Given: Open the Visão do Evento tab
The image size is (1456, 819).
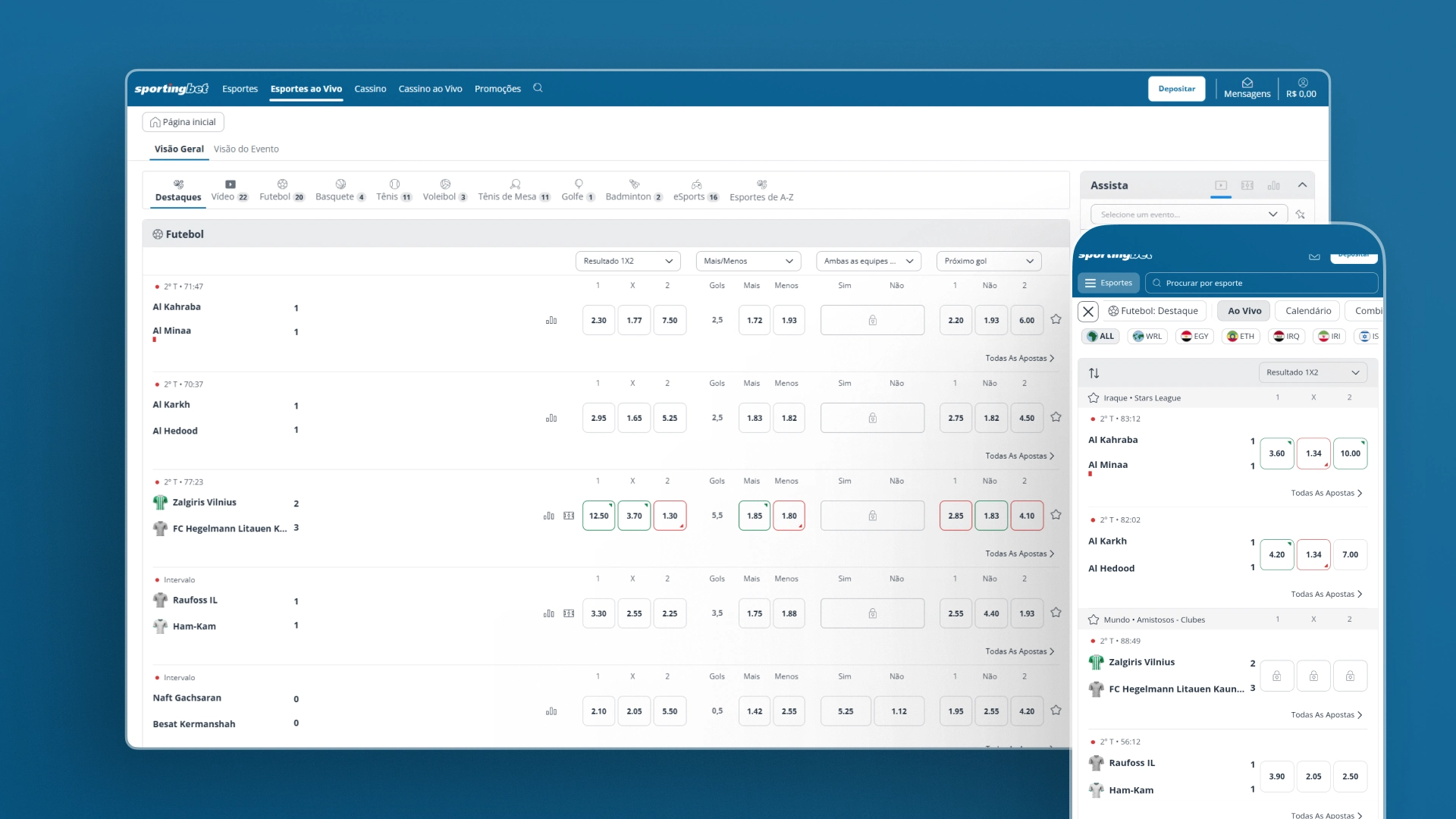Looking at the screenshot, I should tap(246, 149).
